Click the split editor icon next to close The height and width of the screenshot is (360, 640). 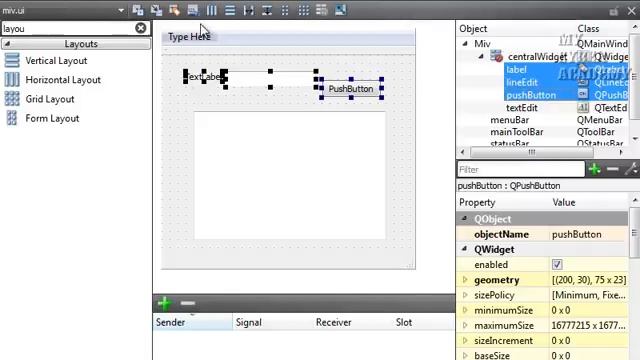(x=613, y=11)
